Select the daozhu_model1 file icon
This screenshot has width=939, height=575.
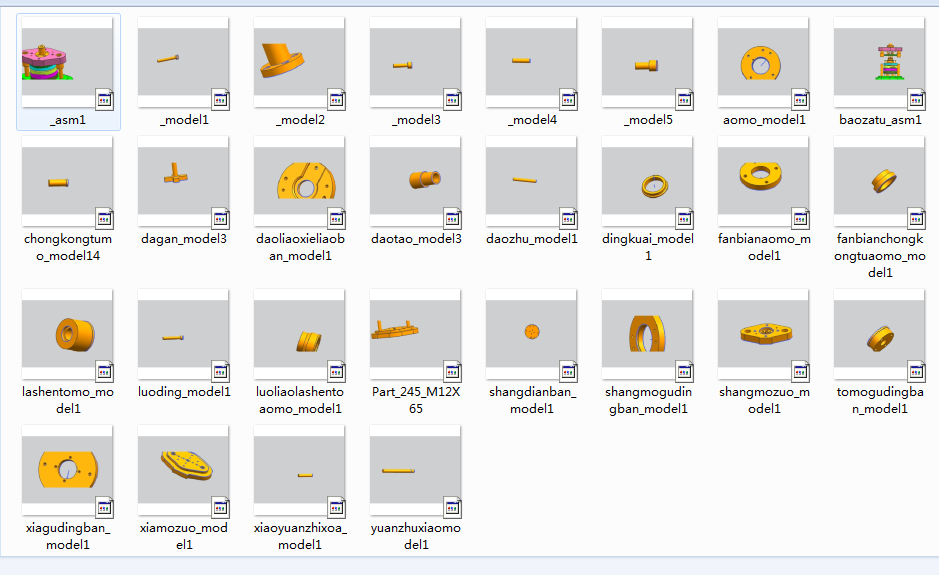(x=532, y=181)
